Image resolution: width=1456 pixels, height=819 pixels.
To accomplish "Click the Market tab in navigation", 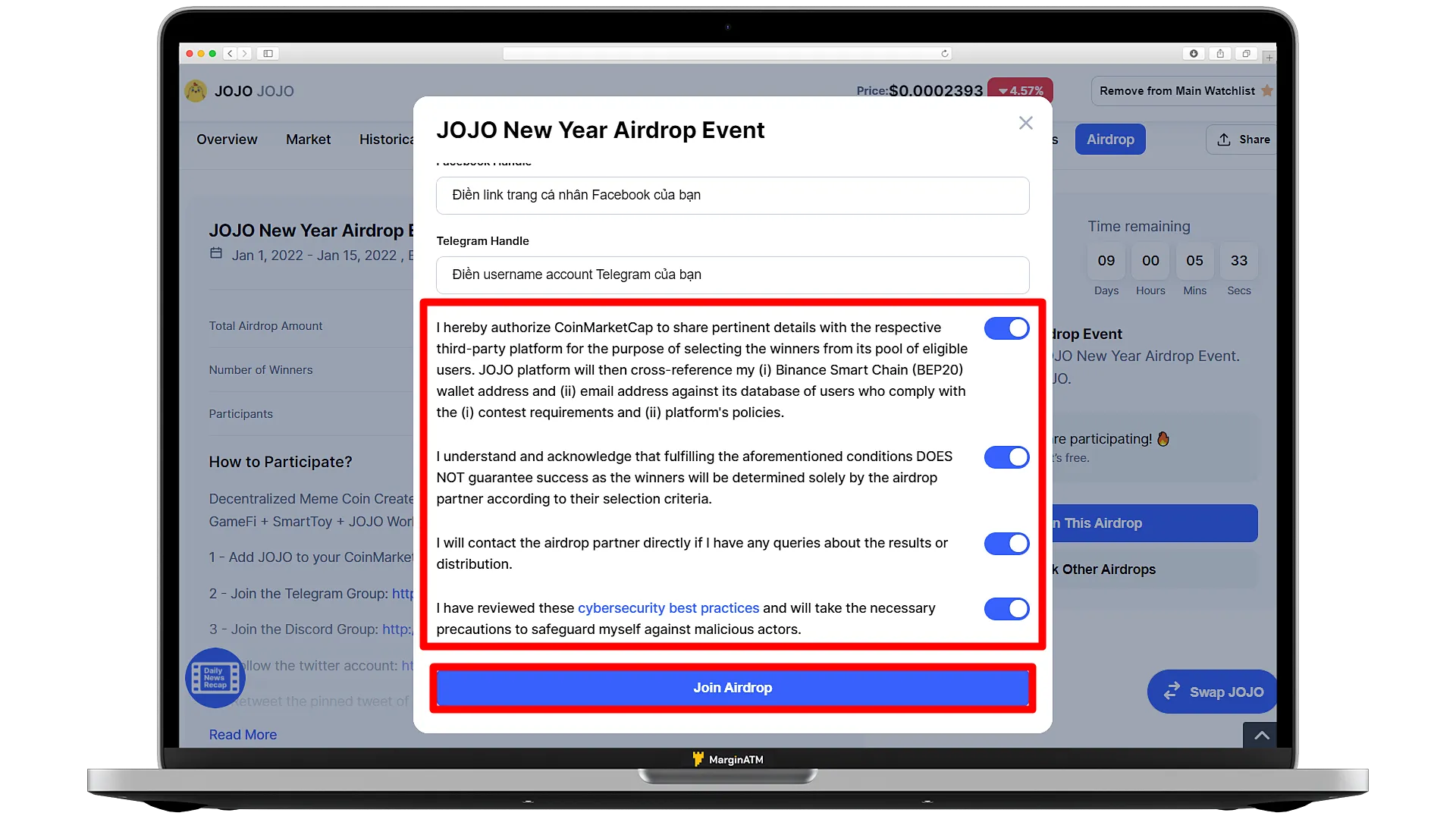I will 308,139.
